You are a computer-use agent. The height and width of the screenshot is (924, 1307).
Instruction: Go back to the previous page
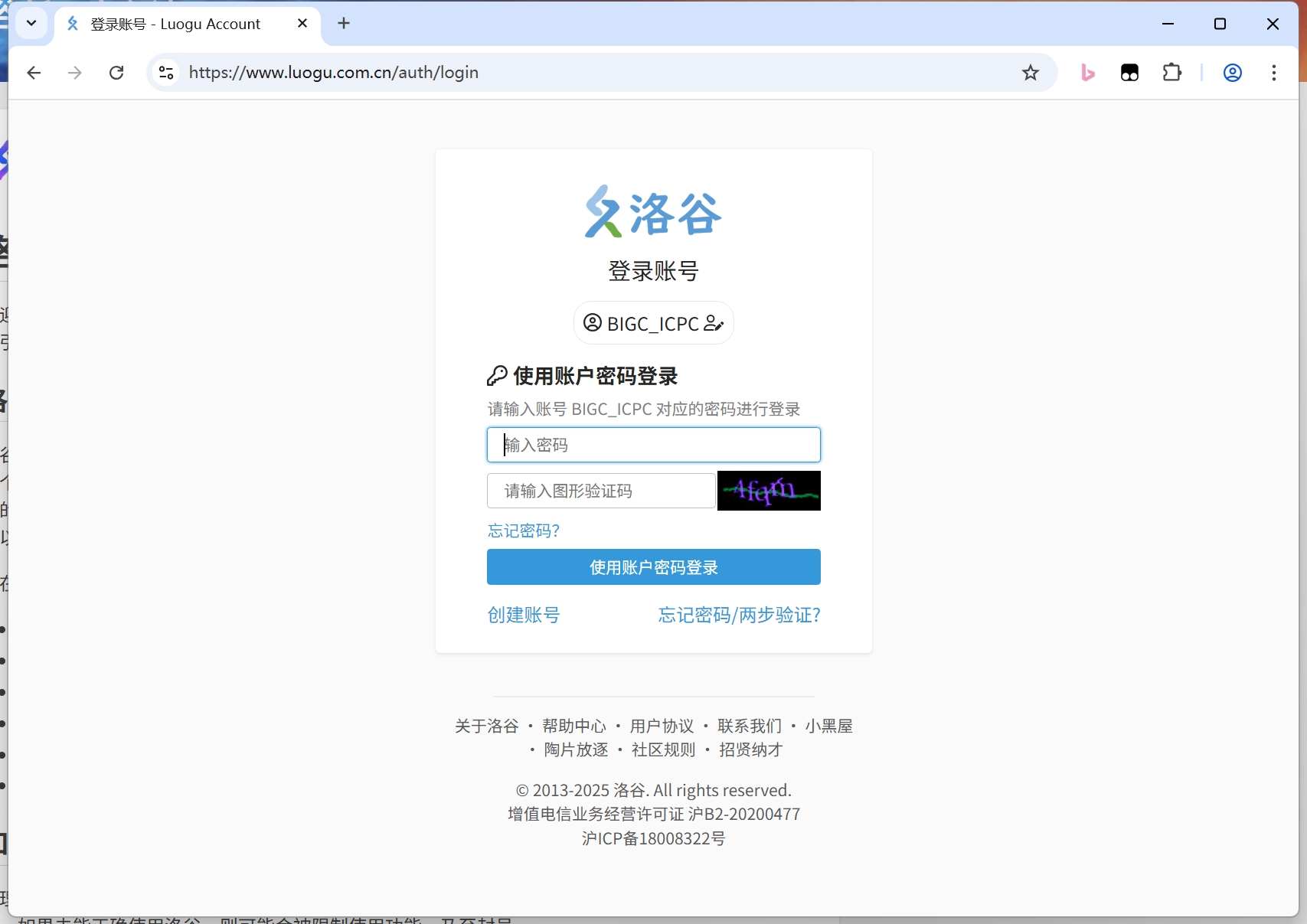(34, 73)
